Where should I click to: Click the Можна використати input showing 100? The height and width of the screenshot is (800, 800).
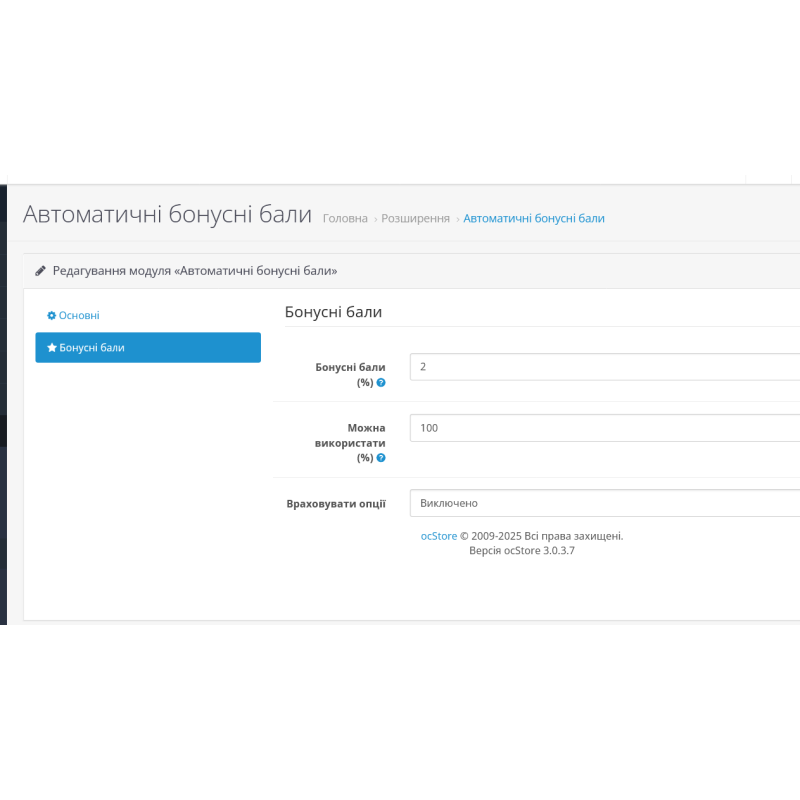[600, 428]
